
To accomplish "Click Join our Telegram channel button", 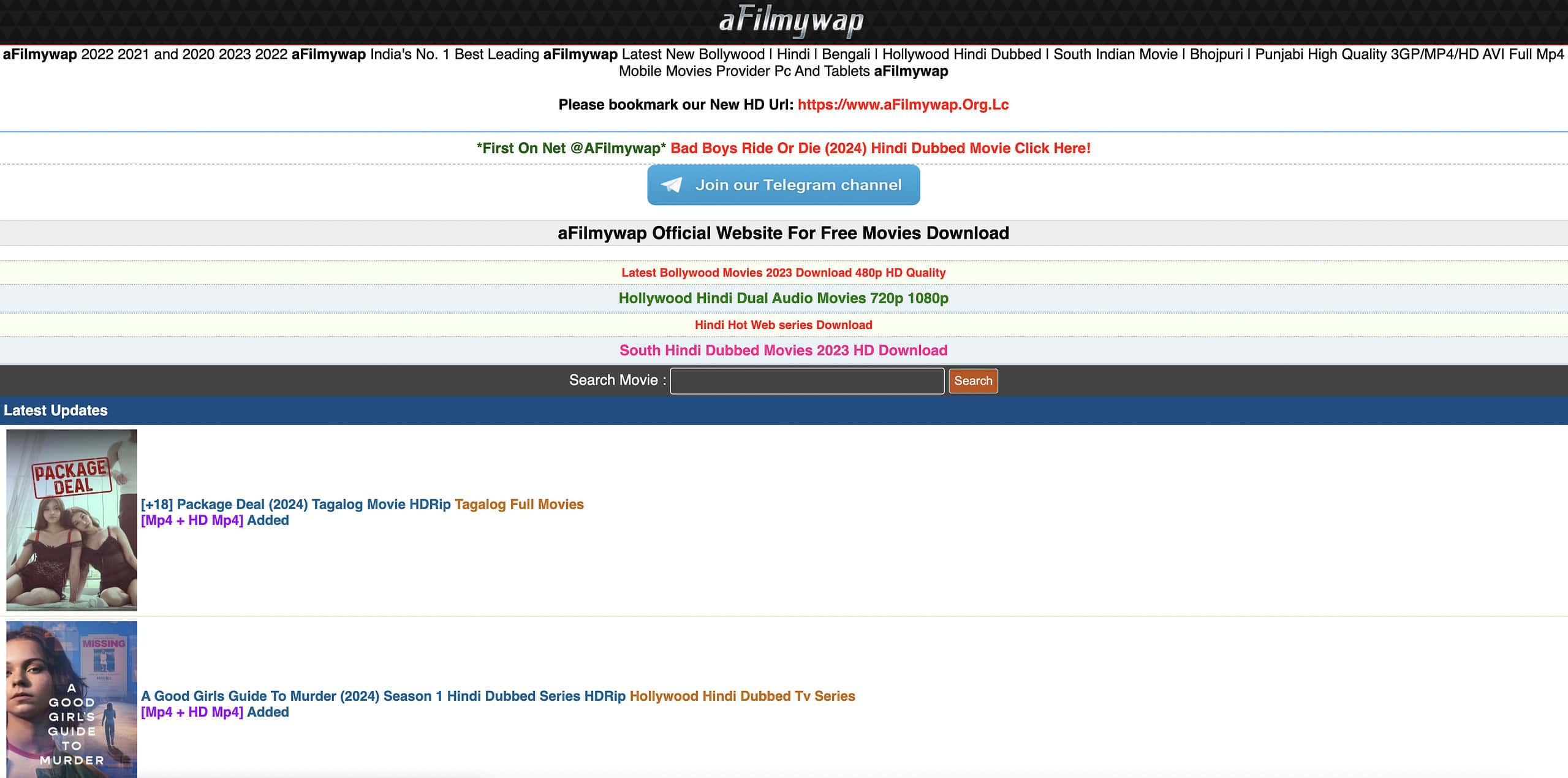I will click(783, 184).
